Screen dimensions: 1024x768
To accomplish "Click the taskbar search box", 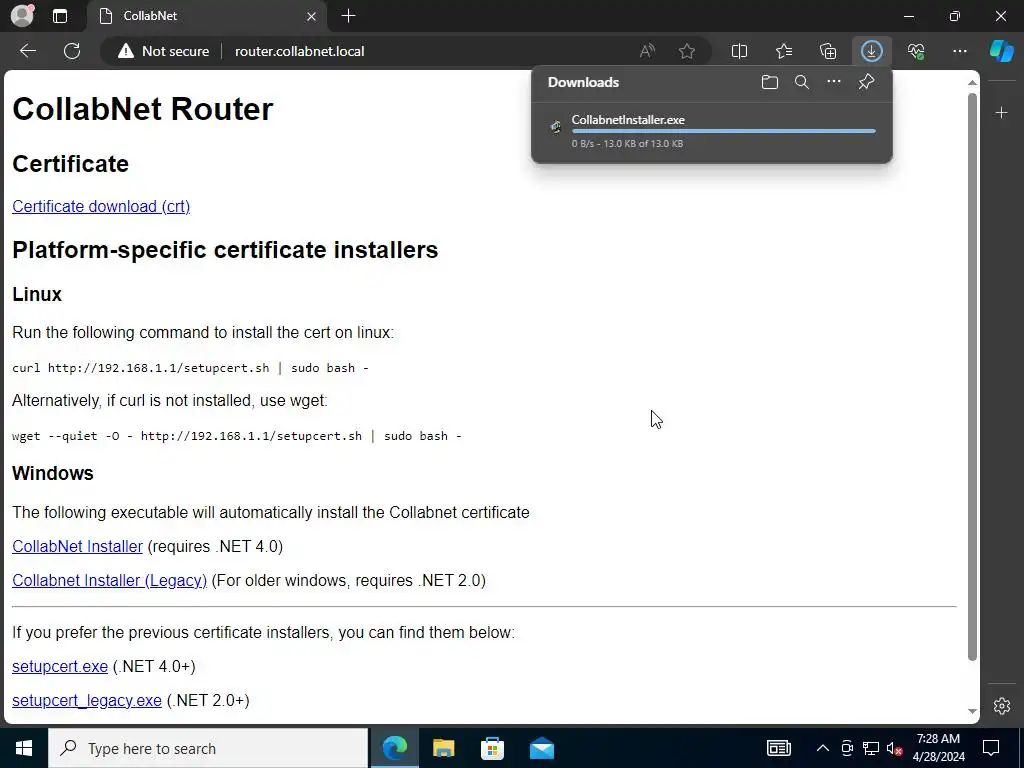I will coord(208,748).
